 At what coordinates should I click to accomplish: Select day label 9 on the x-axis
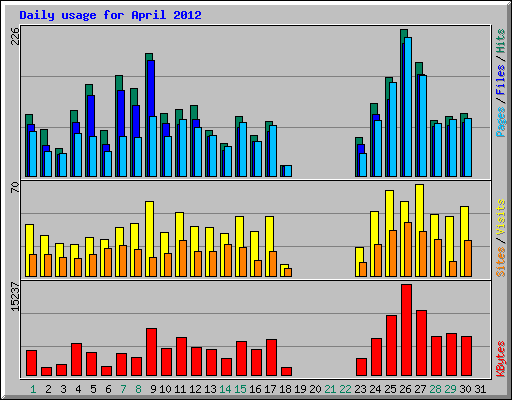pyautogui.click(x=153, y=389)
